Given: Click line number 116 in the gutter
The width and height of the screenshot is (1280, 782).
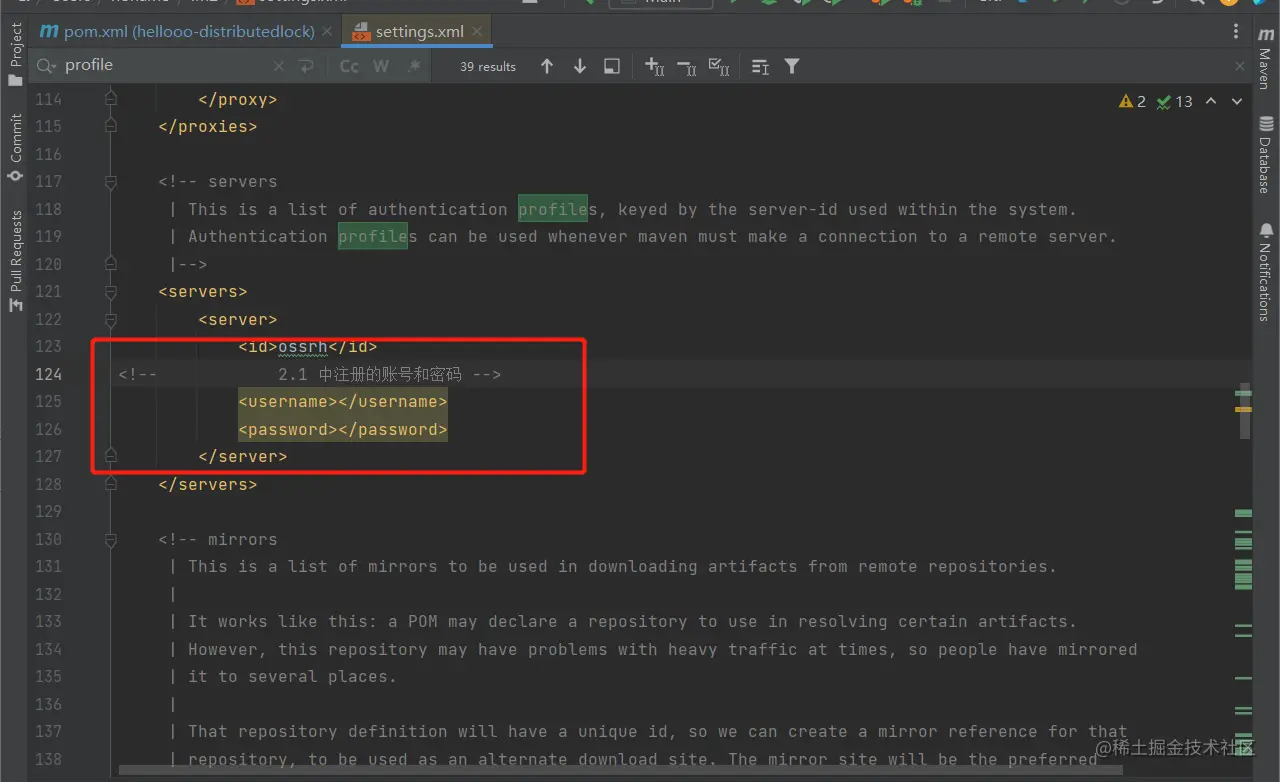Looking at the screenshot, I should [48, 154].
